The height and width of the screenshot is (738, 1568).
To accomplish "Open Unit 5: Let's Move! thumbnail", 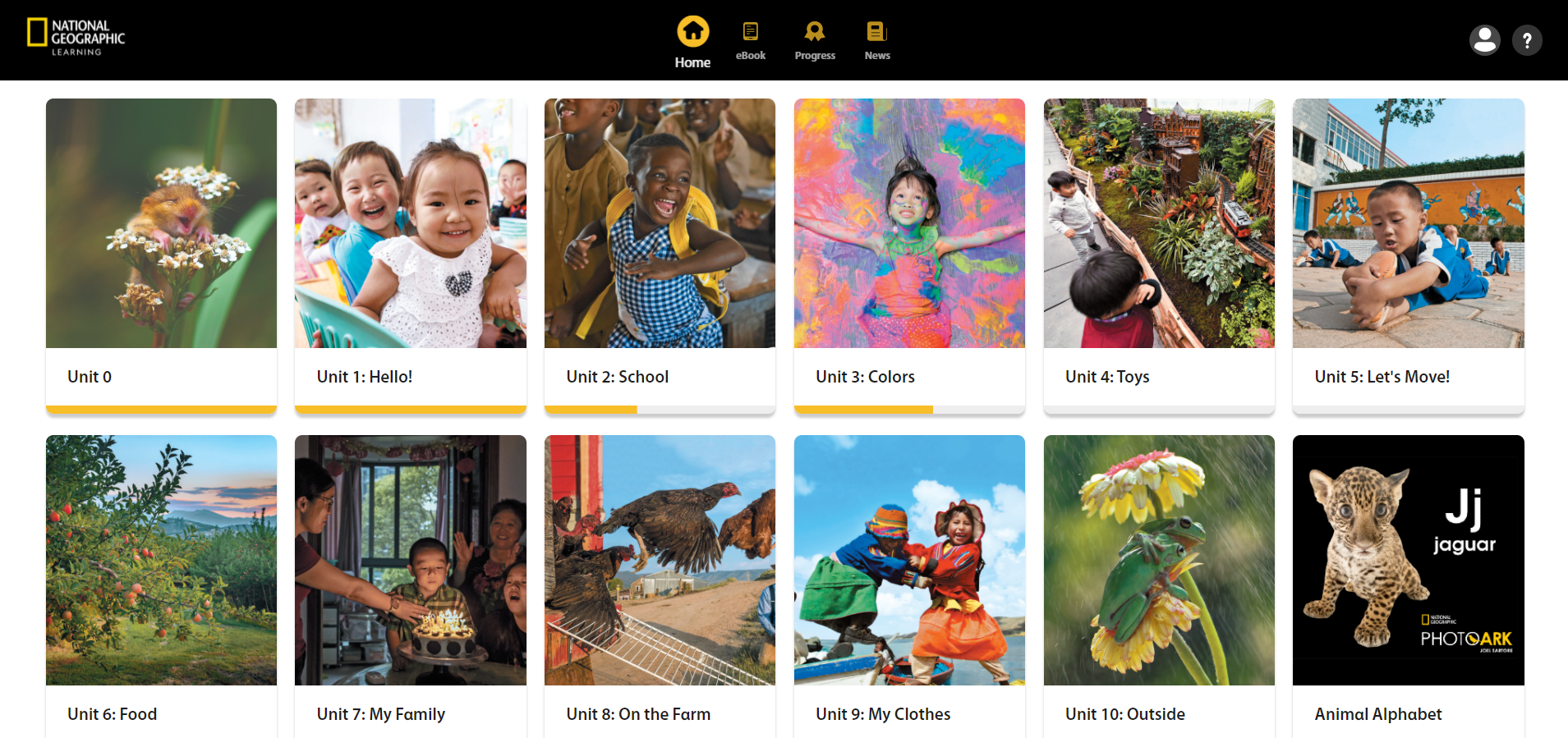I will click(x=1409, y=223).
